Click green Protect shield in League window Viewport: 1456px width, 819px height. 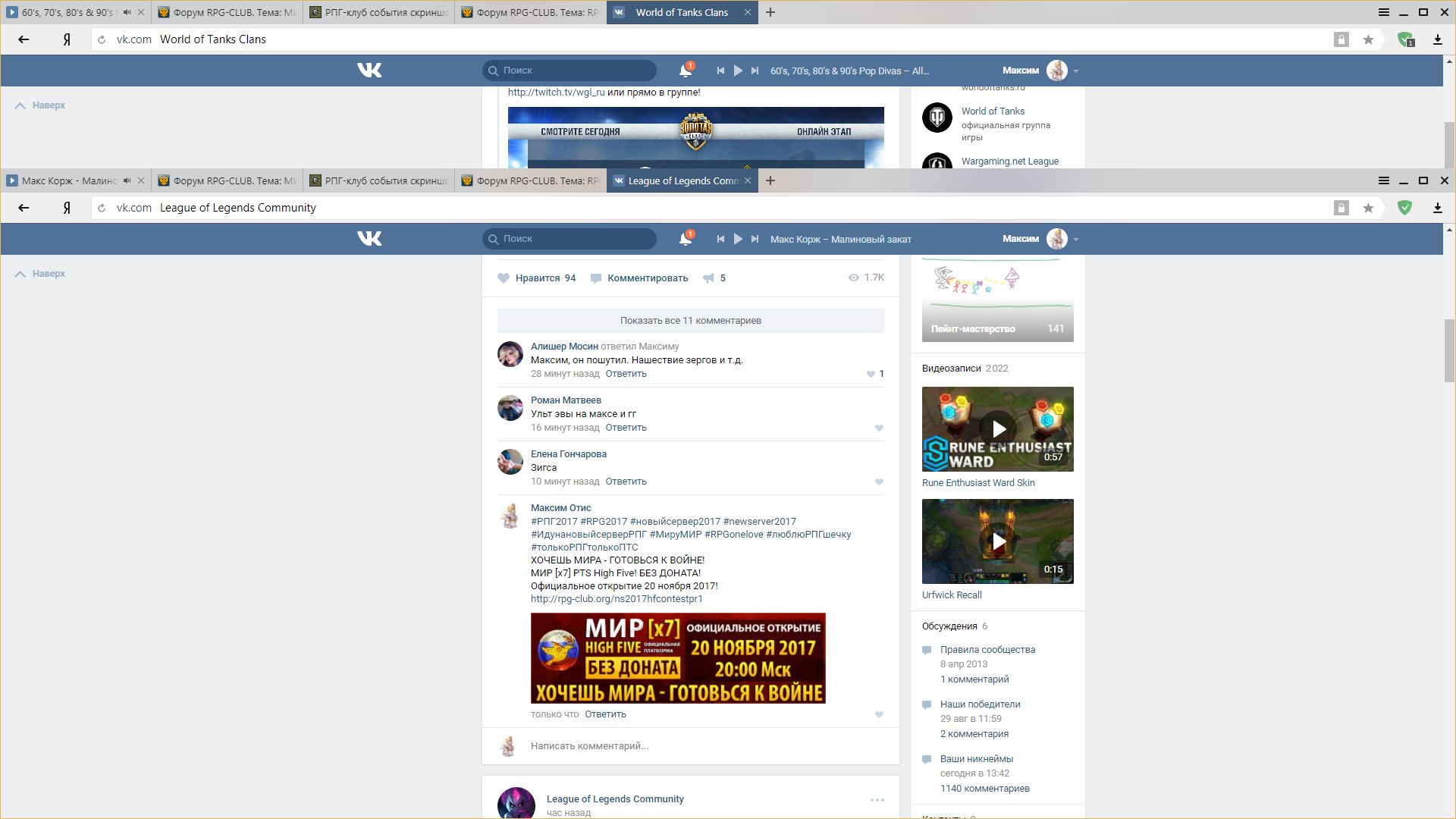[1404, 208]
